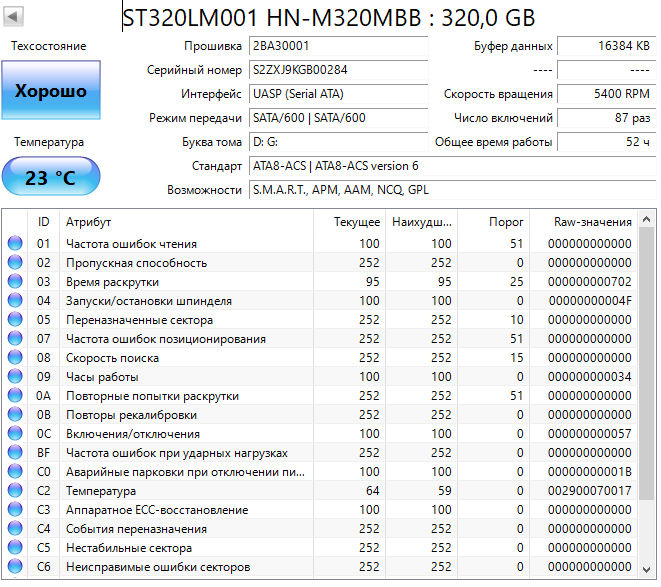Click the 23 °C temperature indicator
The image size is (661, 587).
click(51, 176)
